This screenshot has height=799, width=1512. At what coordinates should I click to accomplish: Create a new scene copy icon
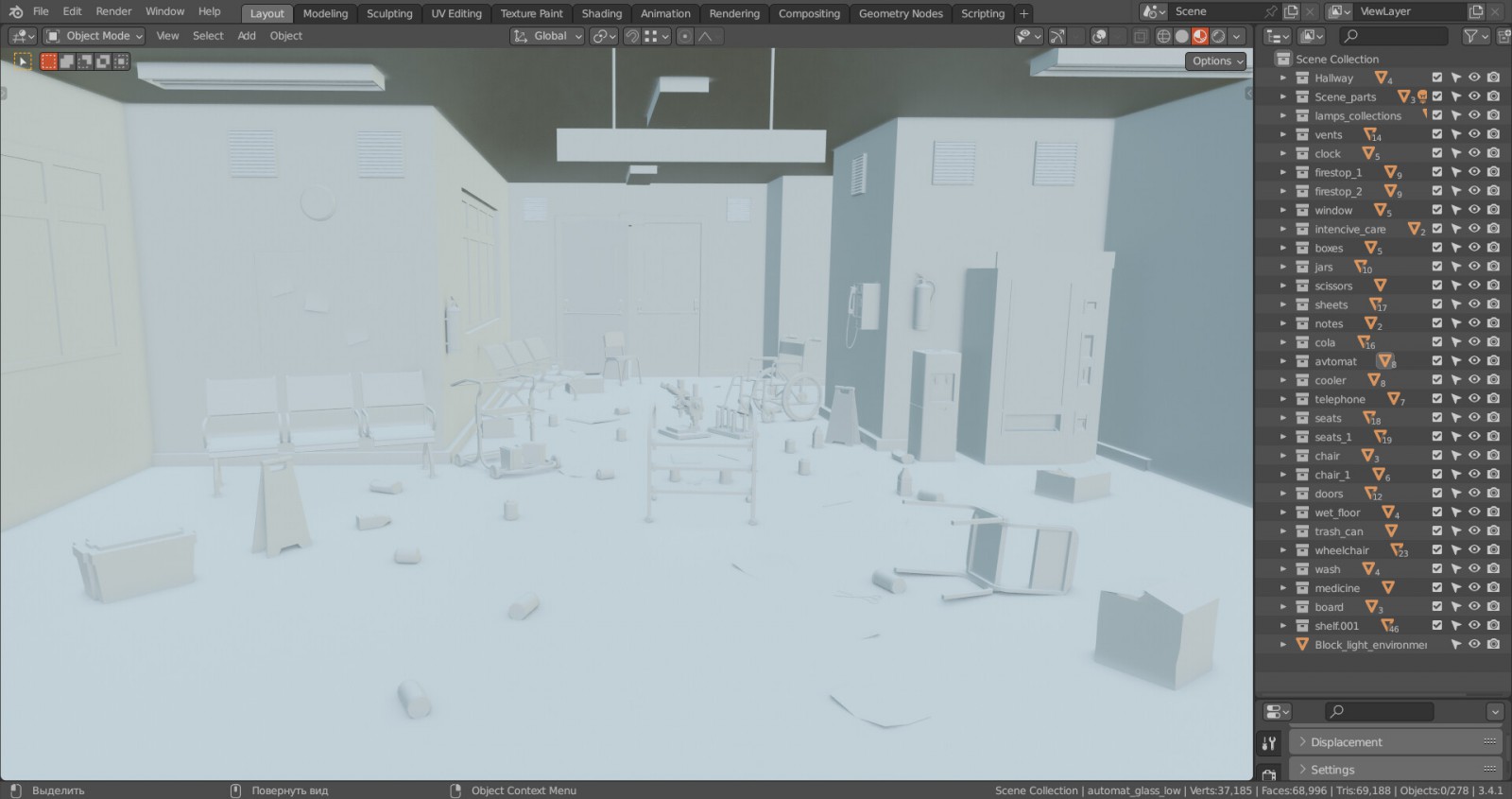pos(1291,11)
